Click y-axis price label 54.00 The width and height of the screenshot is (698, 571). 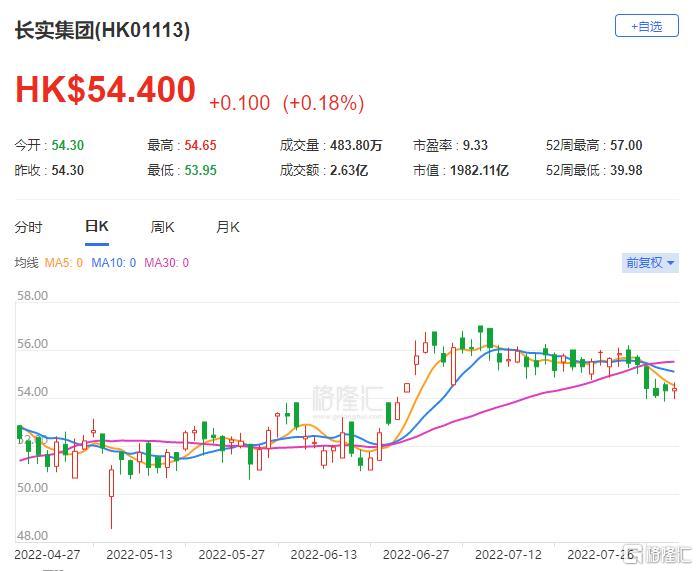click(32, 392)
